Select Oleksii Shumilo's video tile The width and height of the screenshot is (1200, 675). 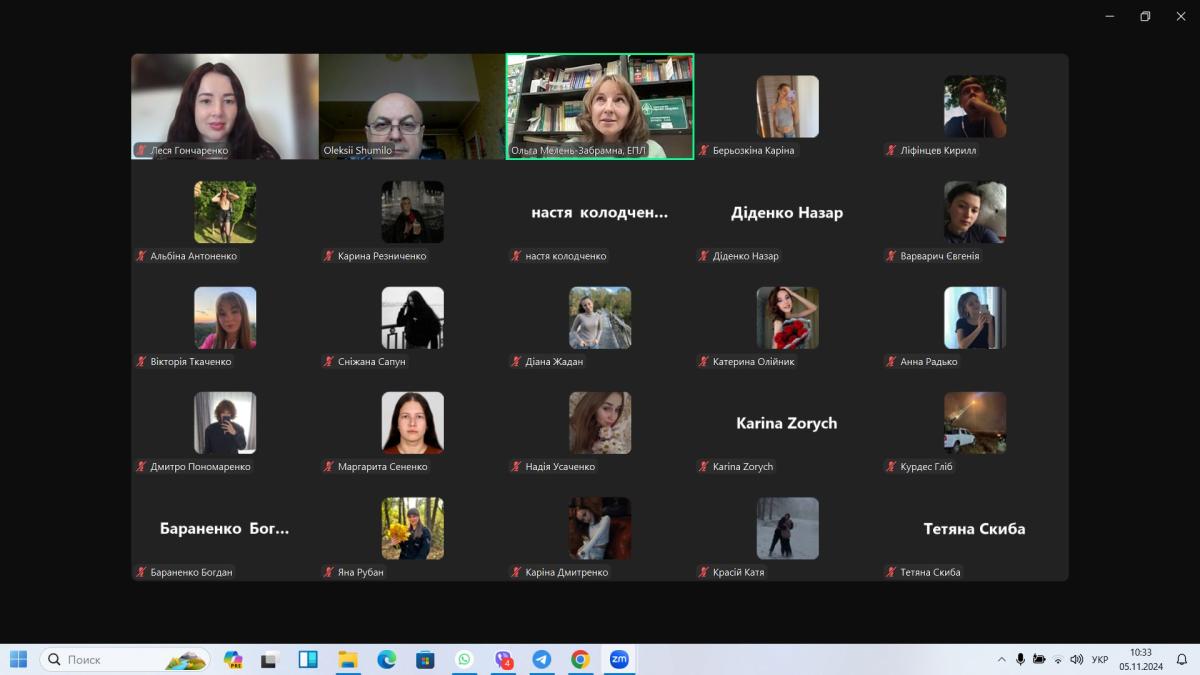click(x=411, y=106)
